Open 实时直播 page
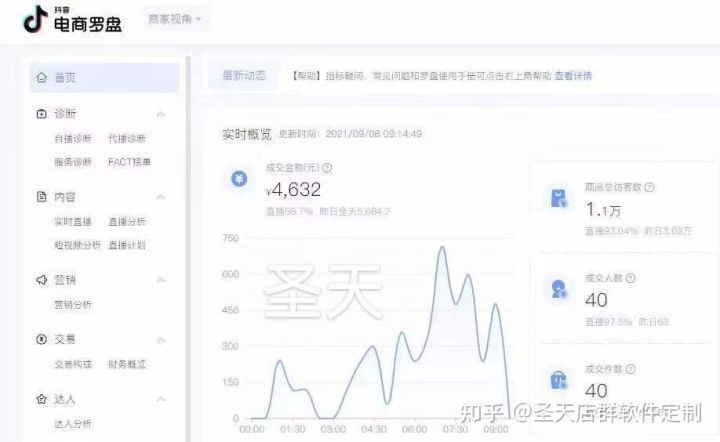Viewport: 720px width, 442px height. (x=73, y=221)
